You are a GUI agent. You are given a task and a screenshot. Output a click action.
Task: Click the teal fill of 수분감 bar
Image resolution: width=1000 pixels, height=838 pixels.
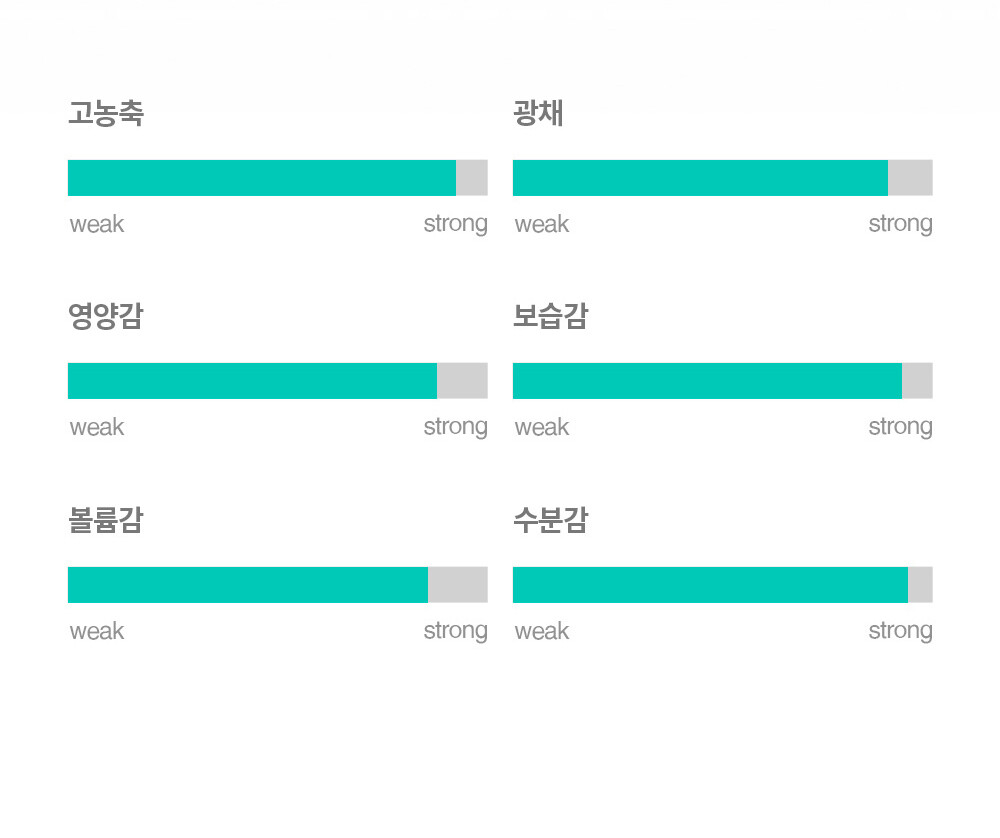[x=710, y=585]
